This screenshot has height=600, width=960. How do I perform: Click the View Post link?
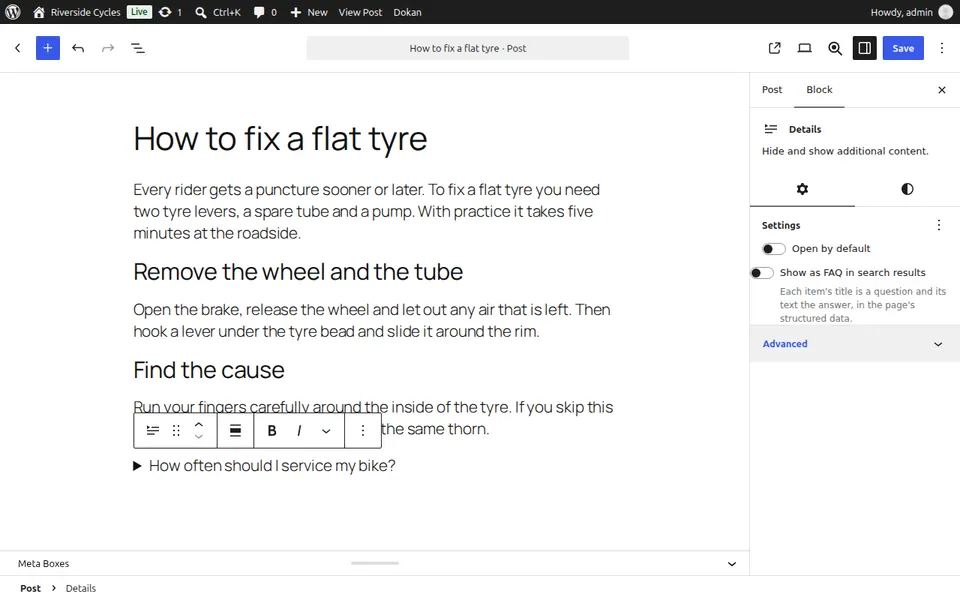point(360,12)
